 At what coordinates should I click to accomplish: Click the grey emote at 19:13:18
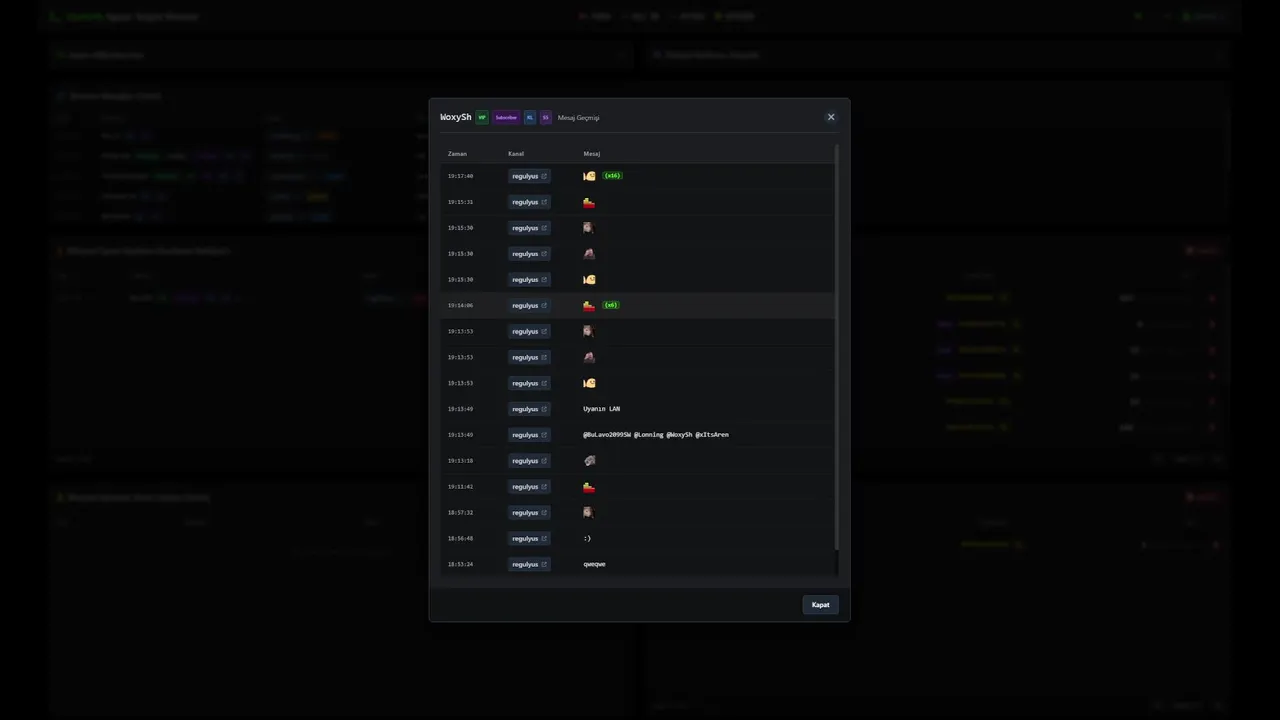coord(589,461)
